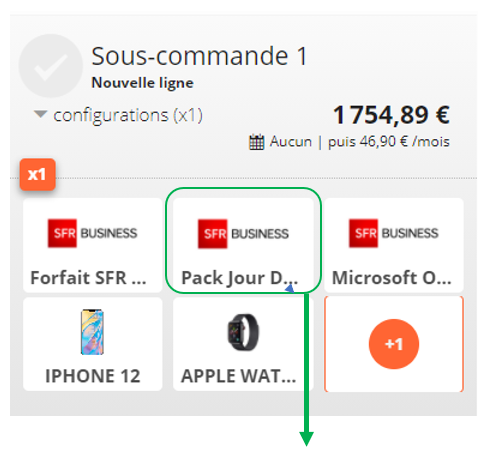This screenshot has width=488, height=458.
Task: Collapse the configurations triangle arrow
Action: 41,114
